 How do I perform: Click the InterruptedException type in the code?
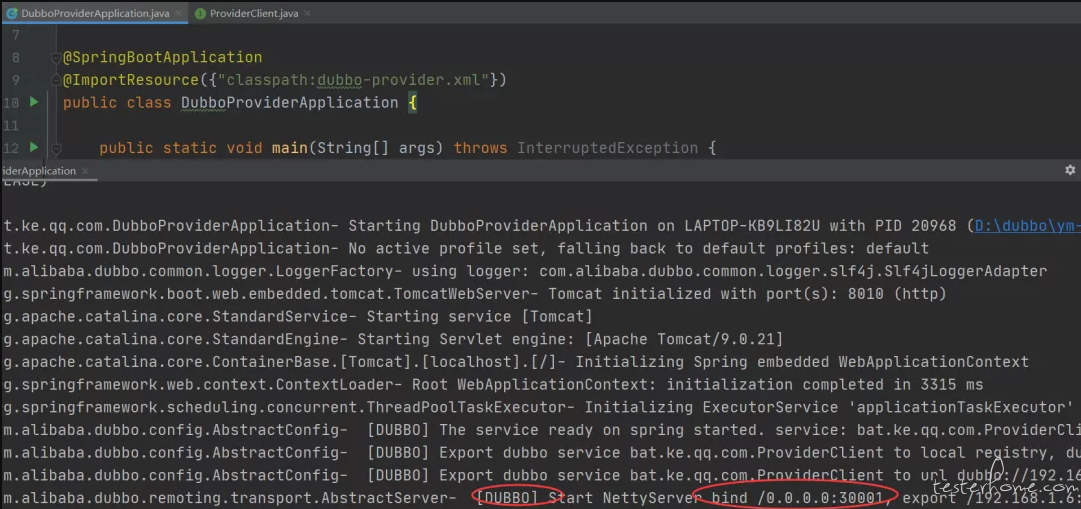[607, 148]
